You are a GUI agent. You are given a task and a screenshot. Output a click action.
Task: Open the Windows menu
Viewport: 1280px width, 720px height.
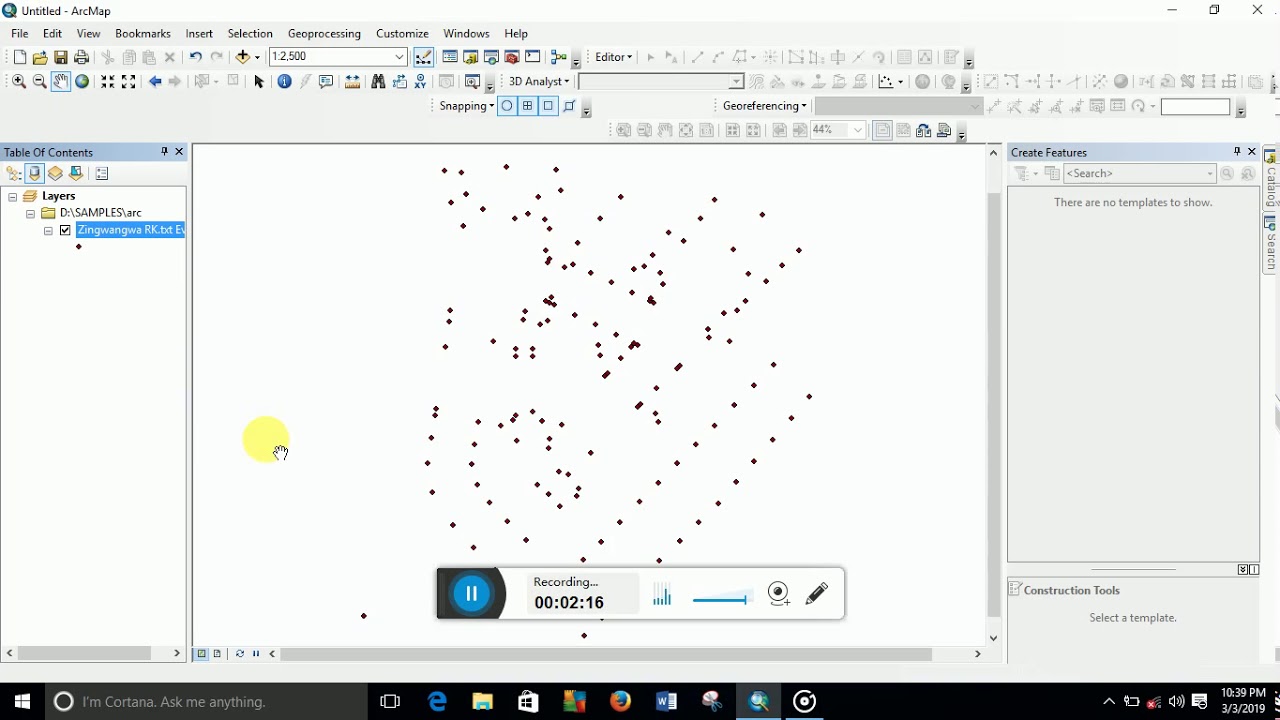coord(466,34)
